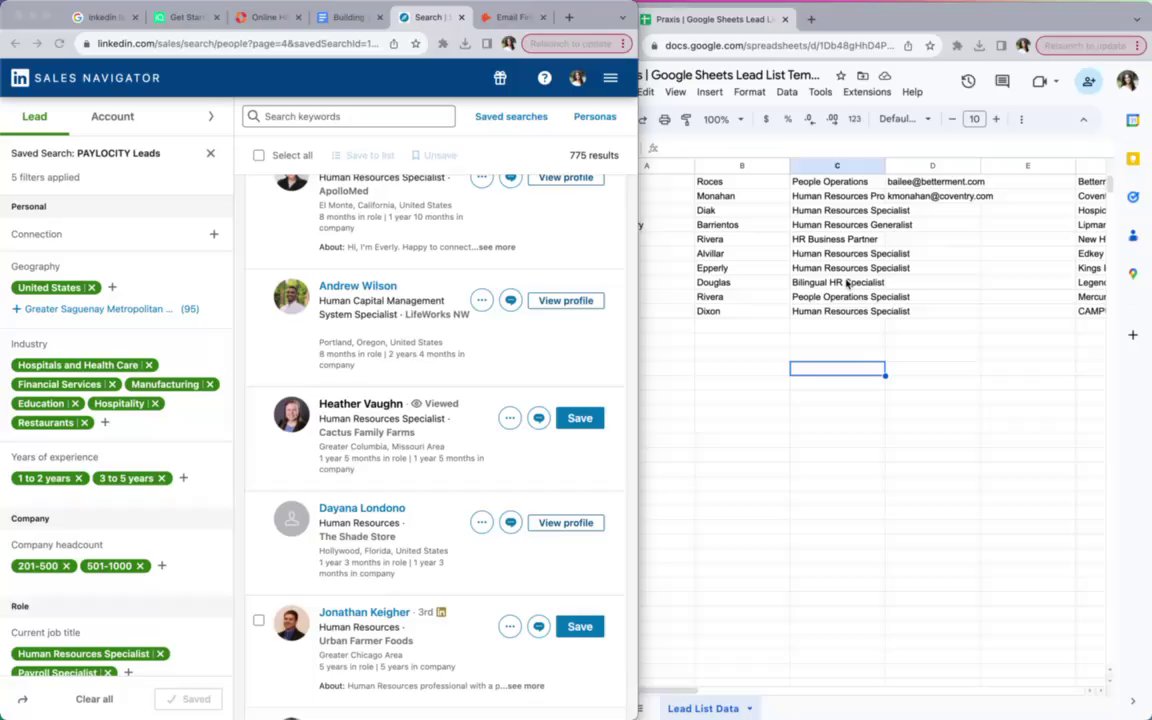
Task: Open the Data menu in Sheets
Action: tap(787, 92)
